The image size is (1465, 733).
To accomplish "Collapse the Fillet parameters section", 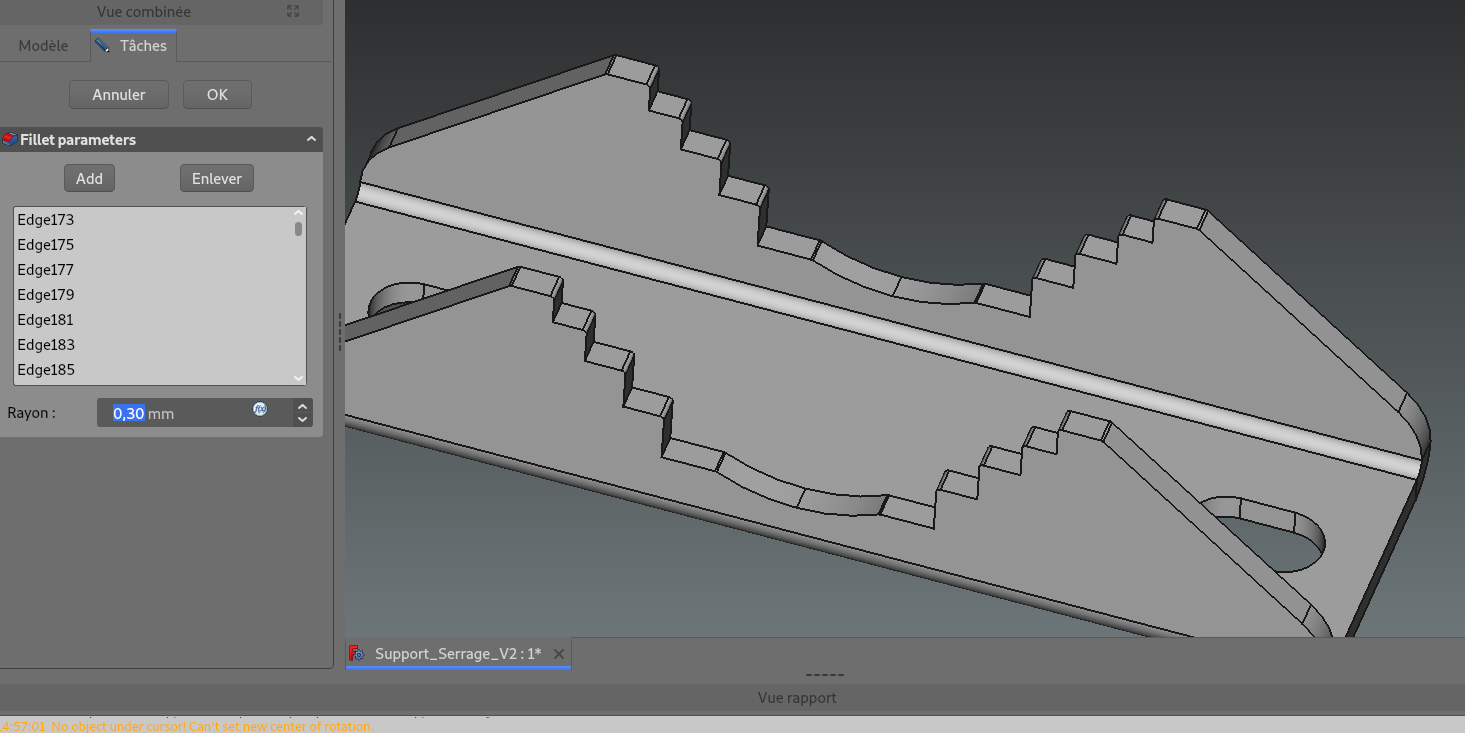I will click(311, 140).
